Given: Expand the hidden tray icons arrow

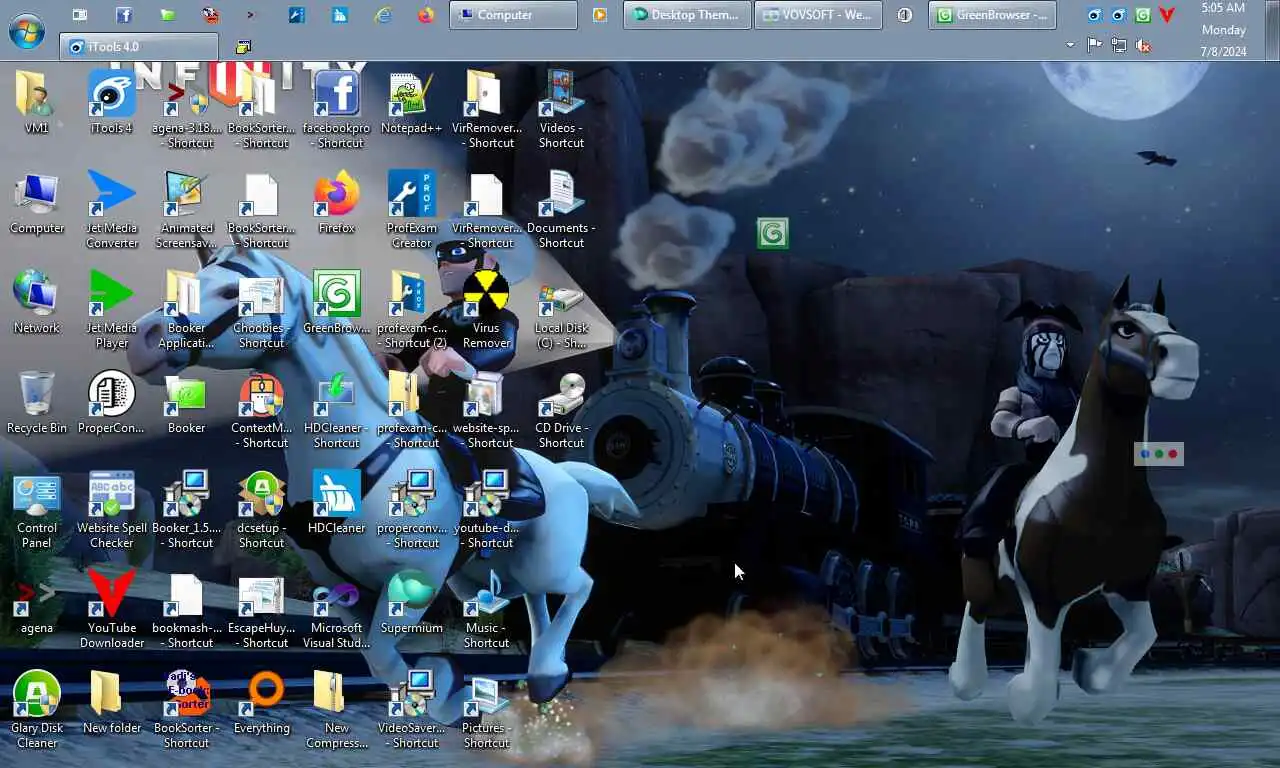Looking at the screenshot, I should 1071,45.
